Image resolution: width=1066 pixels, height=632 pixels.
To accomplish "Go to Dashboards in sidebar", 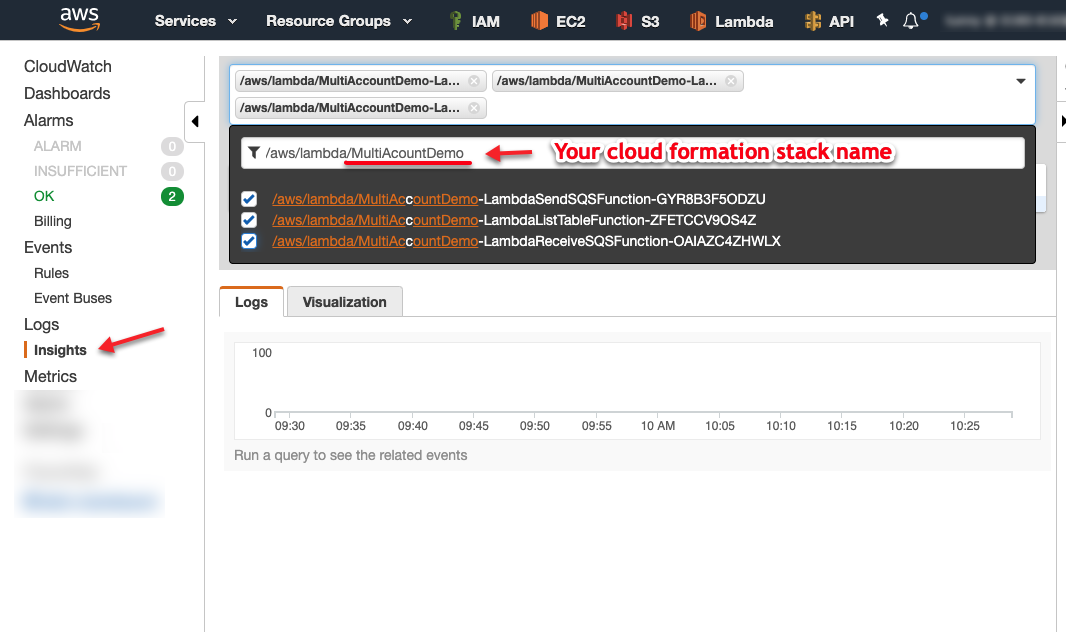I will (x=67, y=94).
